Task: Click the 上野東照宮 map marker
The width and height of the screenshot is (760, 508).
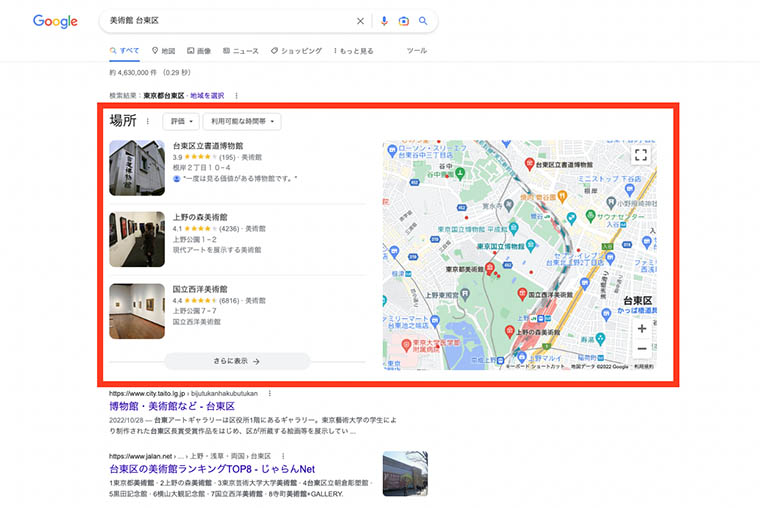Action: point(465,294)
